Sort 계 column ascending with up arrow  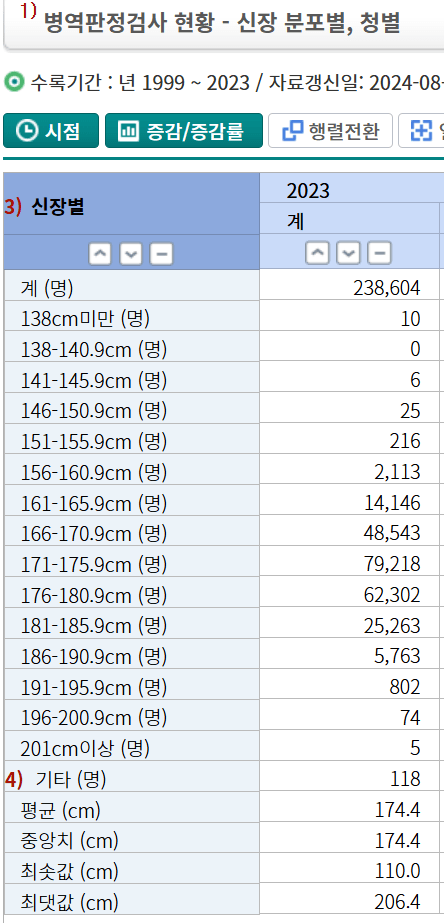317,254
